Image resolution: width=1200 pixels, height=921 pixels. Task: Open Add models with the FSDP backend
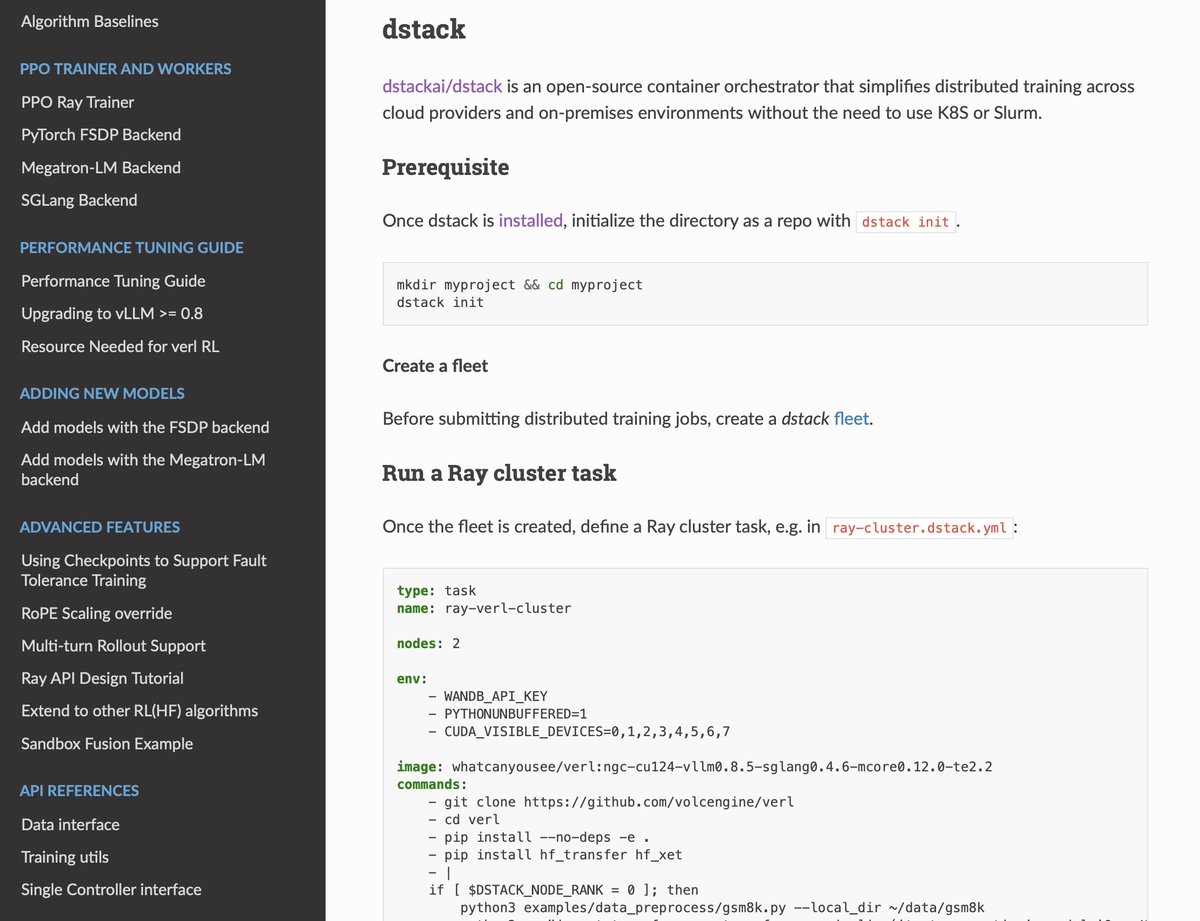[145, 427]
